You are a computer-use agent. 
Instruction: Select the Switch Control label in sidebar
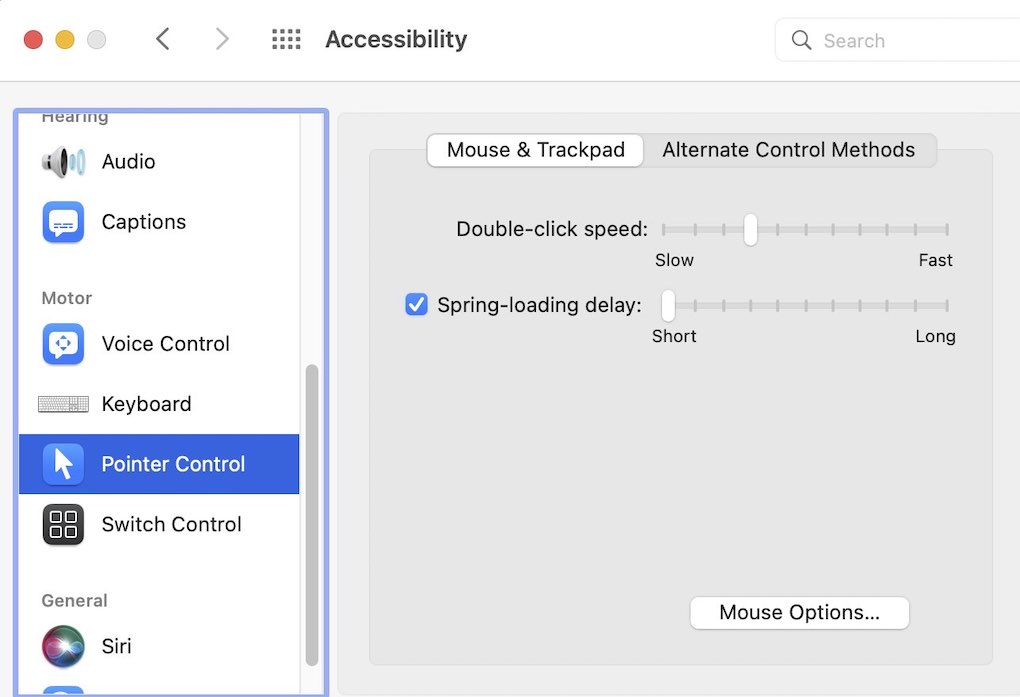tap(171, 524)
